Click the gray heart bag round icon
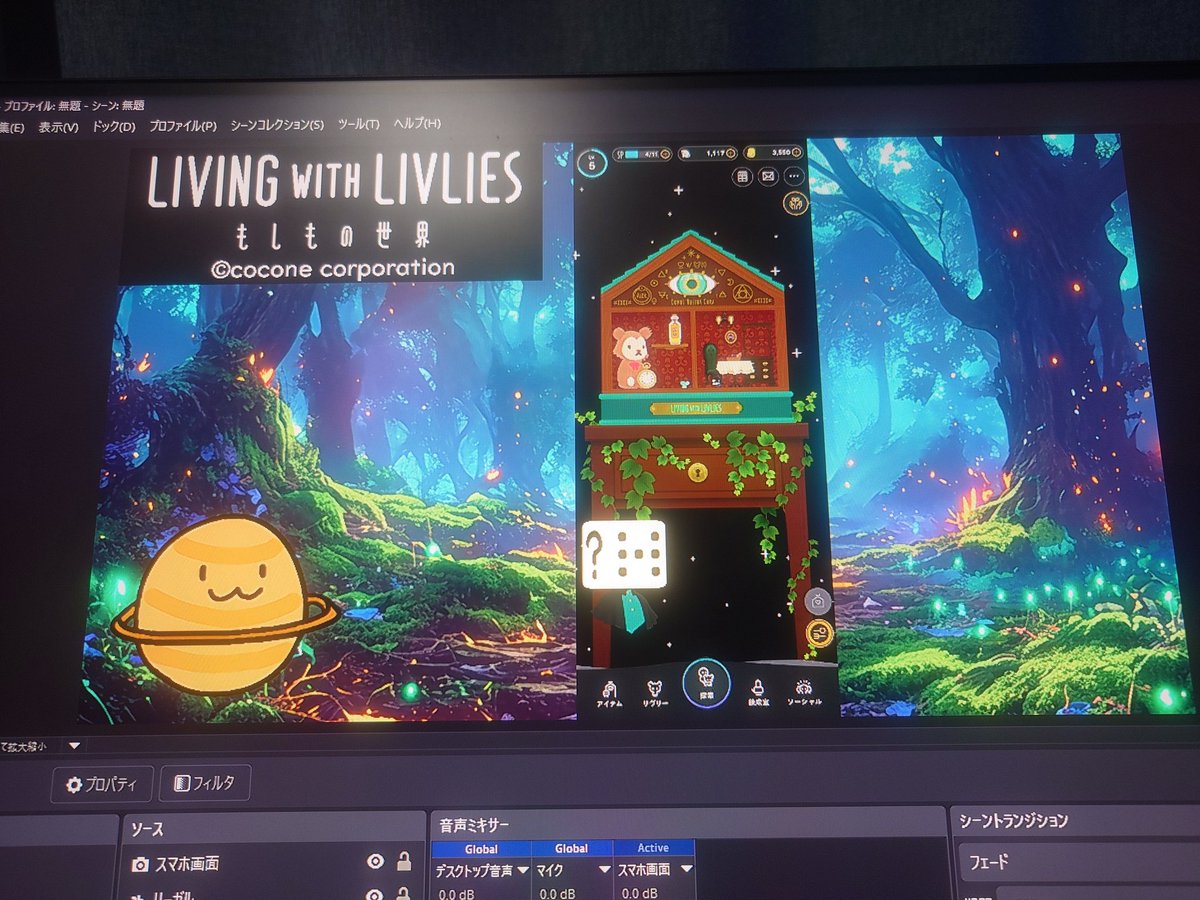The width and height of the screenshot is (1200, 900). (818, 601)
